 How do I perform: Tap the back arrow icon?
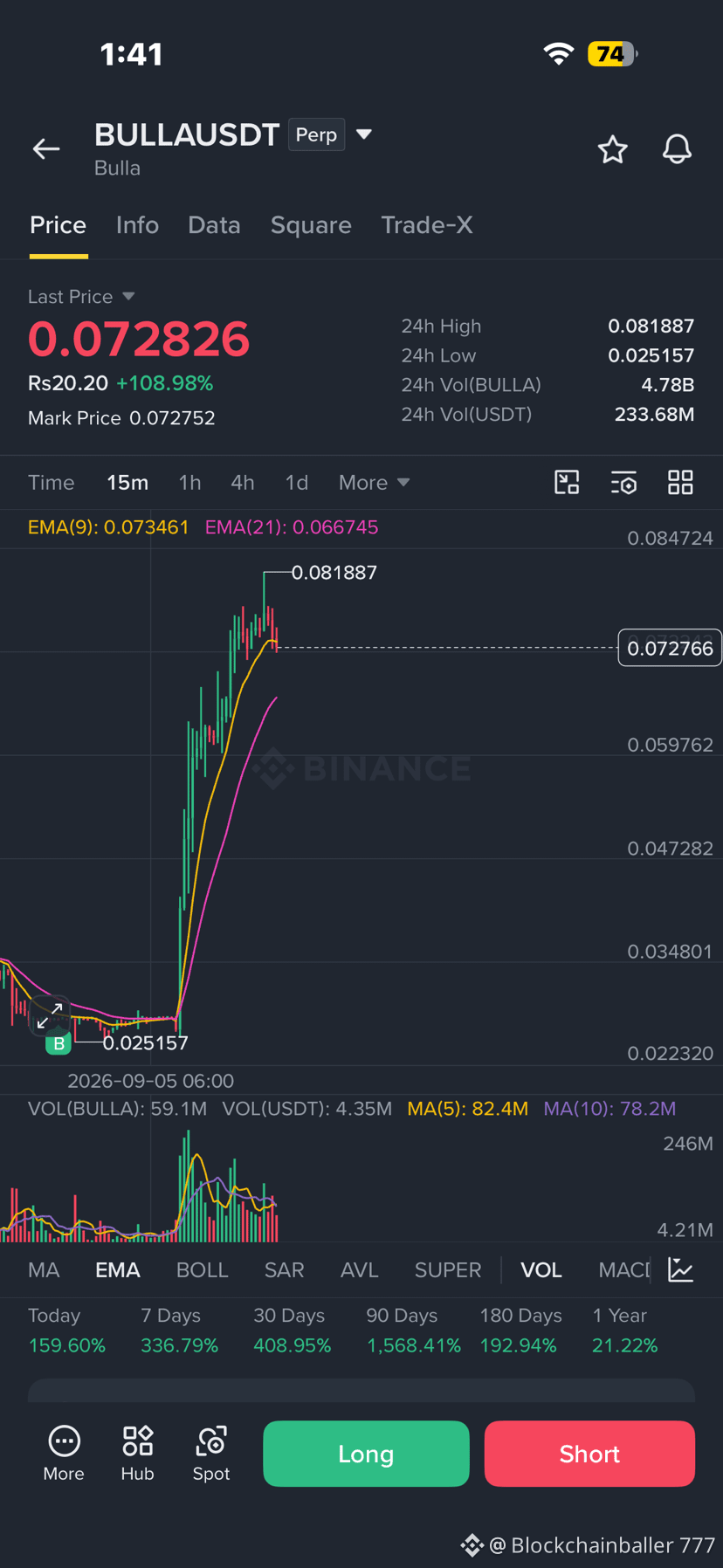46,149
